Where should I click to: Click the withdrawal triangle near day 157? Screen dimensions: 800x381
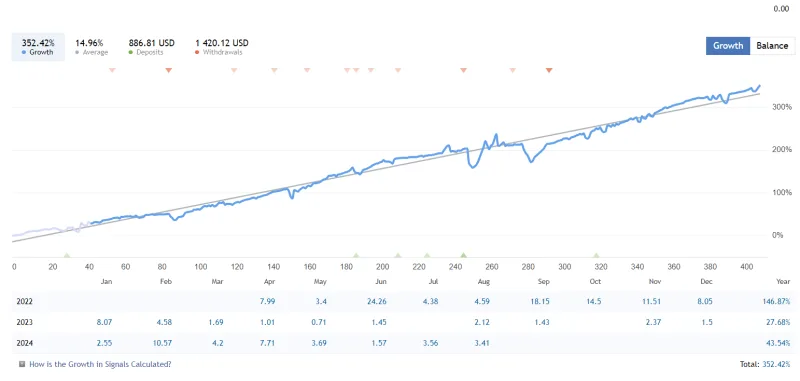click(x=307, y=70)
